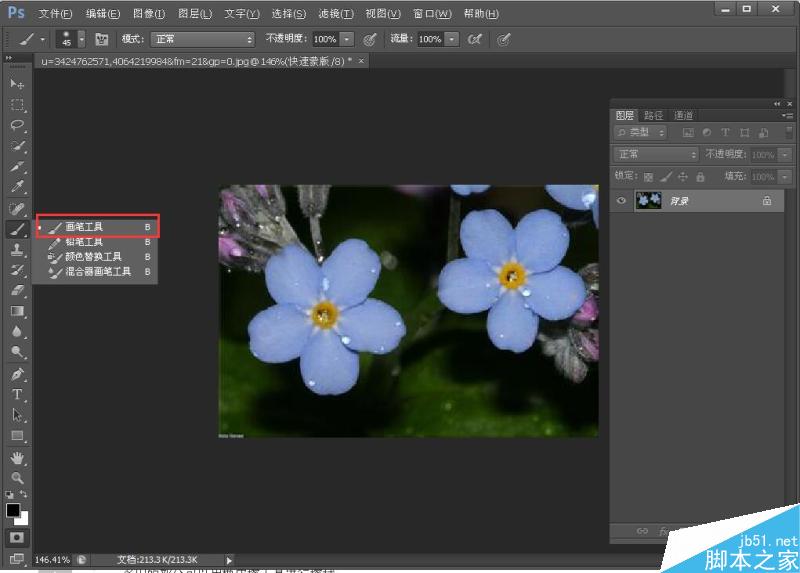Select the Horizontal Type tool
800x573 pixels.
pos(17,395)
